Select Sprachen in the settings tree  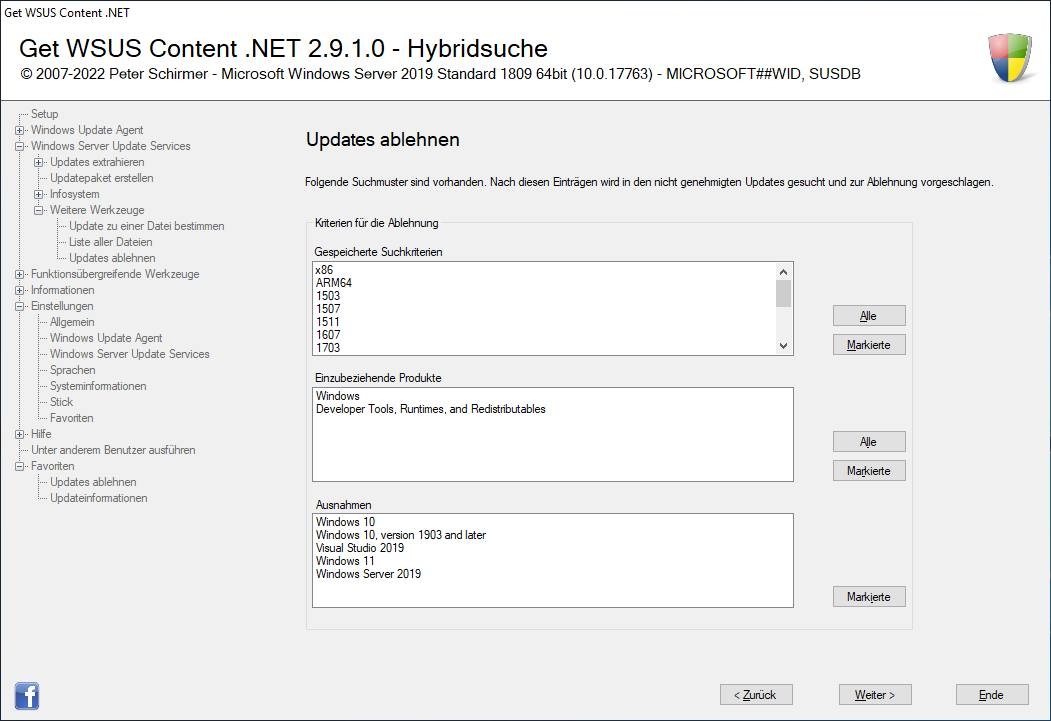pyautogui.click(x=72, y=371)
